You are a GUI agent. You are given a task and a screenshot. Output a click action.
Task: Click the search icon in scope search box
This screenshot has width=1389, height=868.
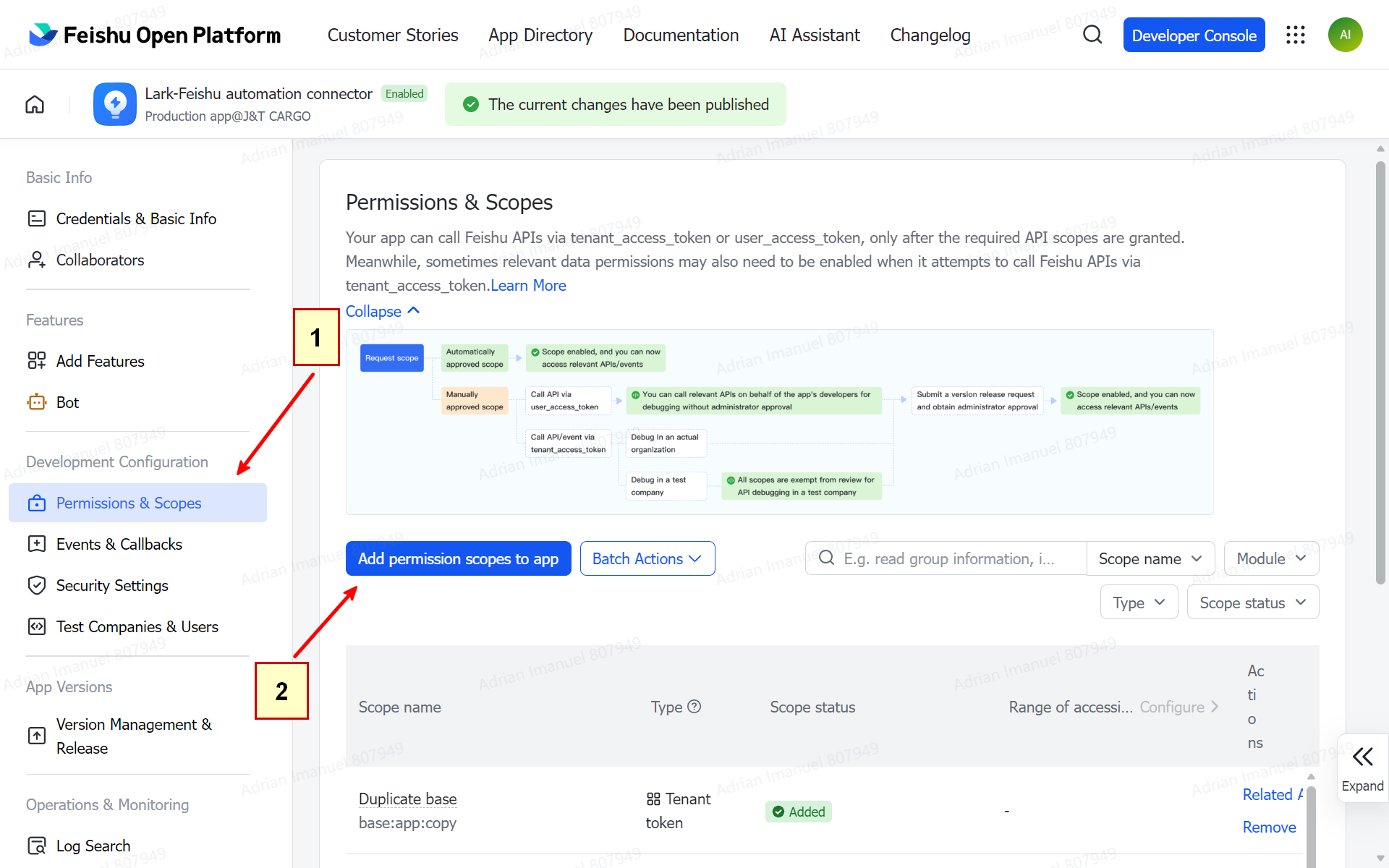827,558
